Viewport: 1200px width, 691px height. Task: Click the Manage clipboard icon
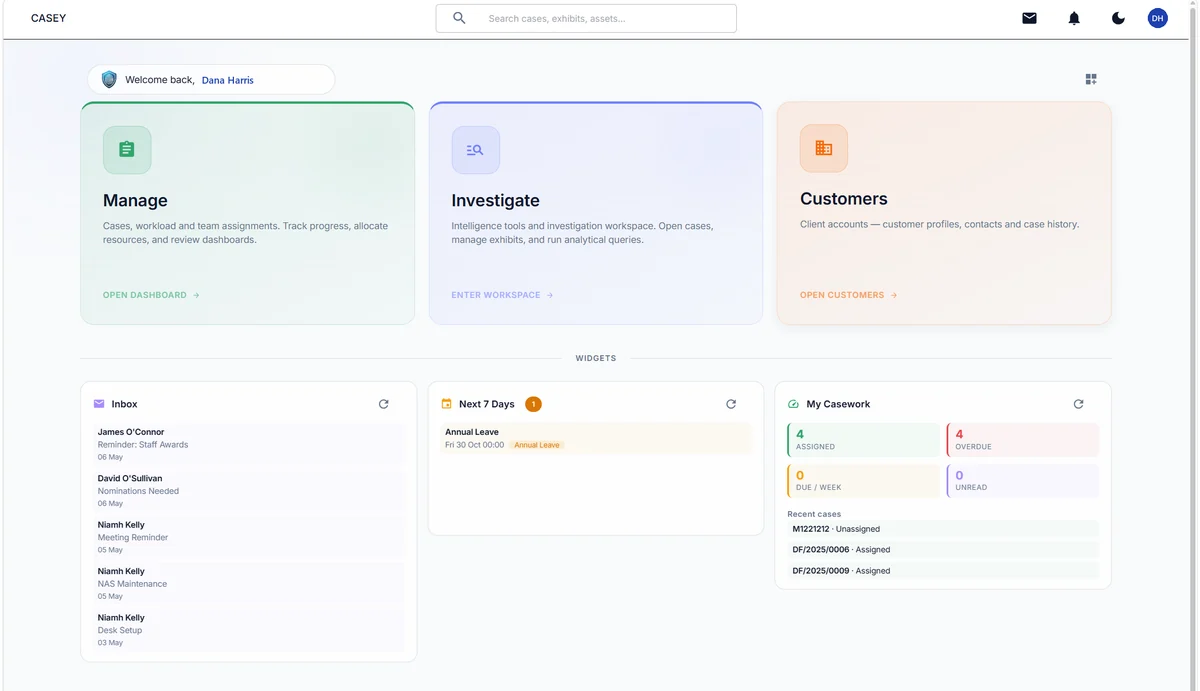pyautogui.click(x=127, y=150)
